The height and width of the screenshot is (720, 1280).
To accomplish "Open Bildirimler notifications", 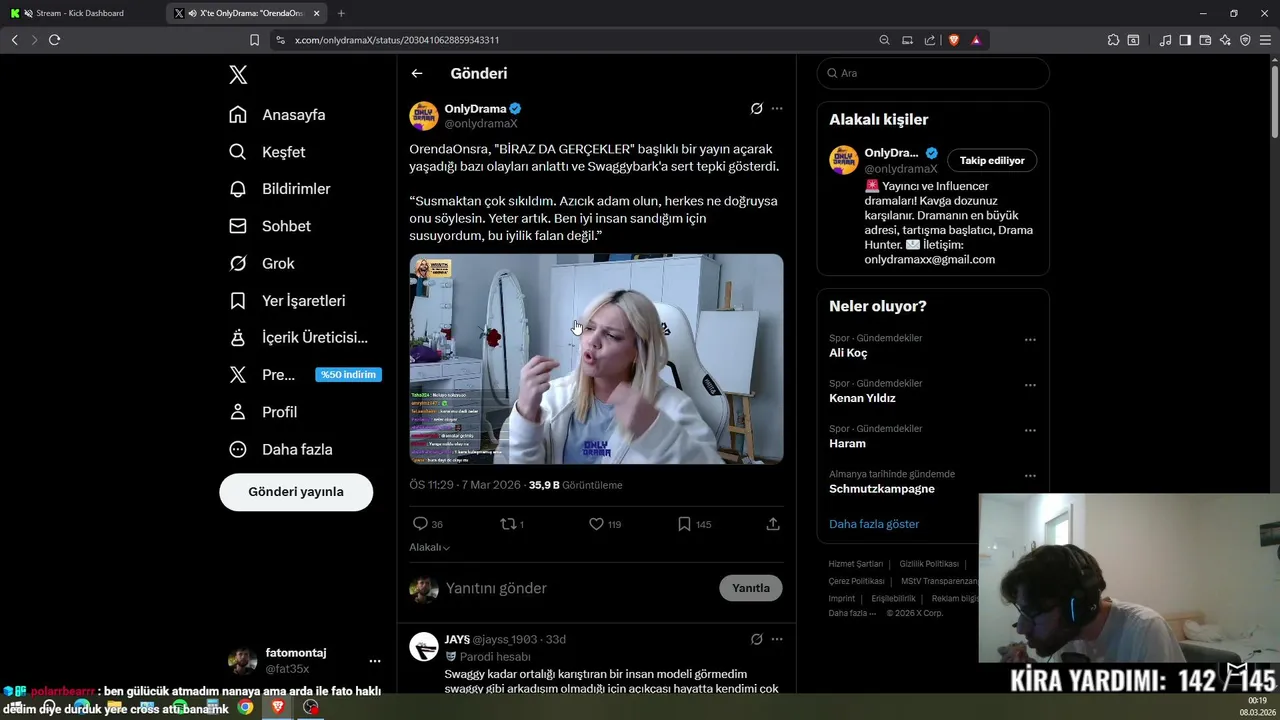I will 279,189.
